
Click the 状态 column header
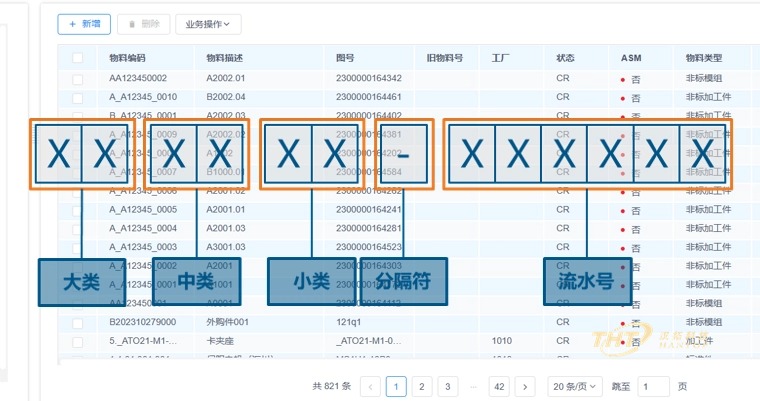pos(565,58)
